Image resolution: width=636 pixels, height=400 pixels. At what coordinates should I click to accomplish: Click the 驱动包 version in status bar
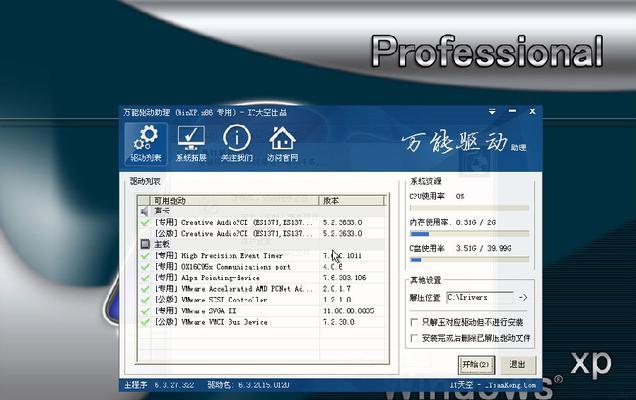(x=248, y=385)
